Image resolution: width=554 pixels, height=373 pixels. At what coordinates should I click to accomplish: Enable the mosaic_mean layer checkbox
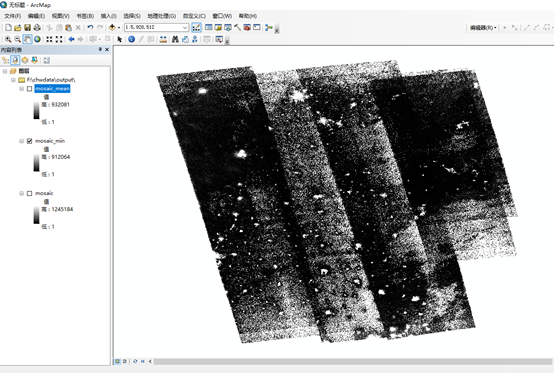[x=30, y=89]
